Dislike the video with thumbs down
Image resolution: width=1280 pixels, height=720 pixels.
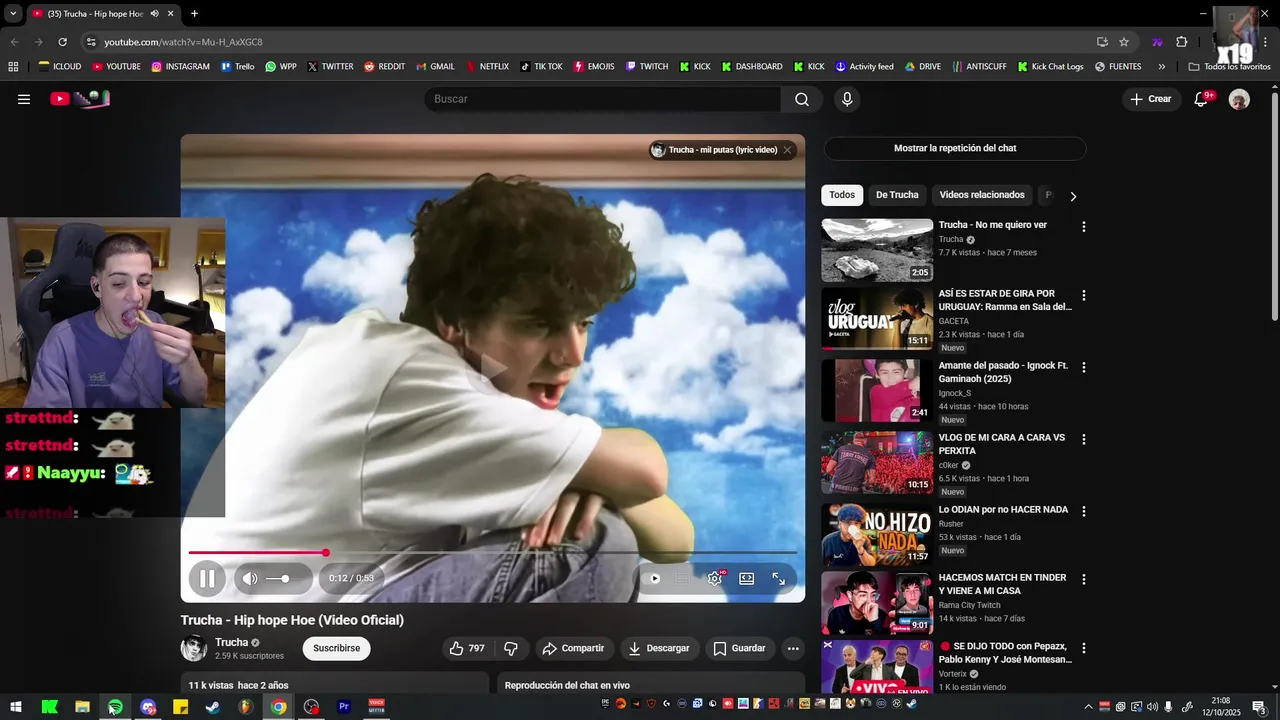[511, 648]
